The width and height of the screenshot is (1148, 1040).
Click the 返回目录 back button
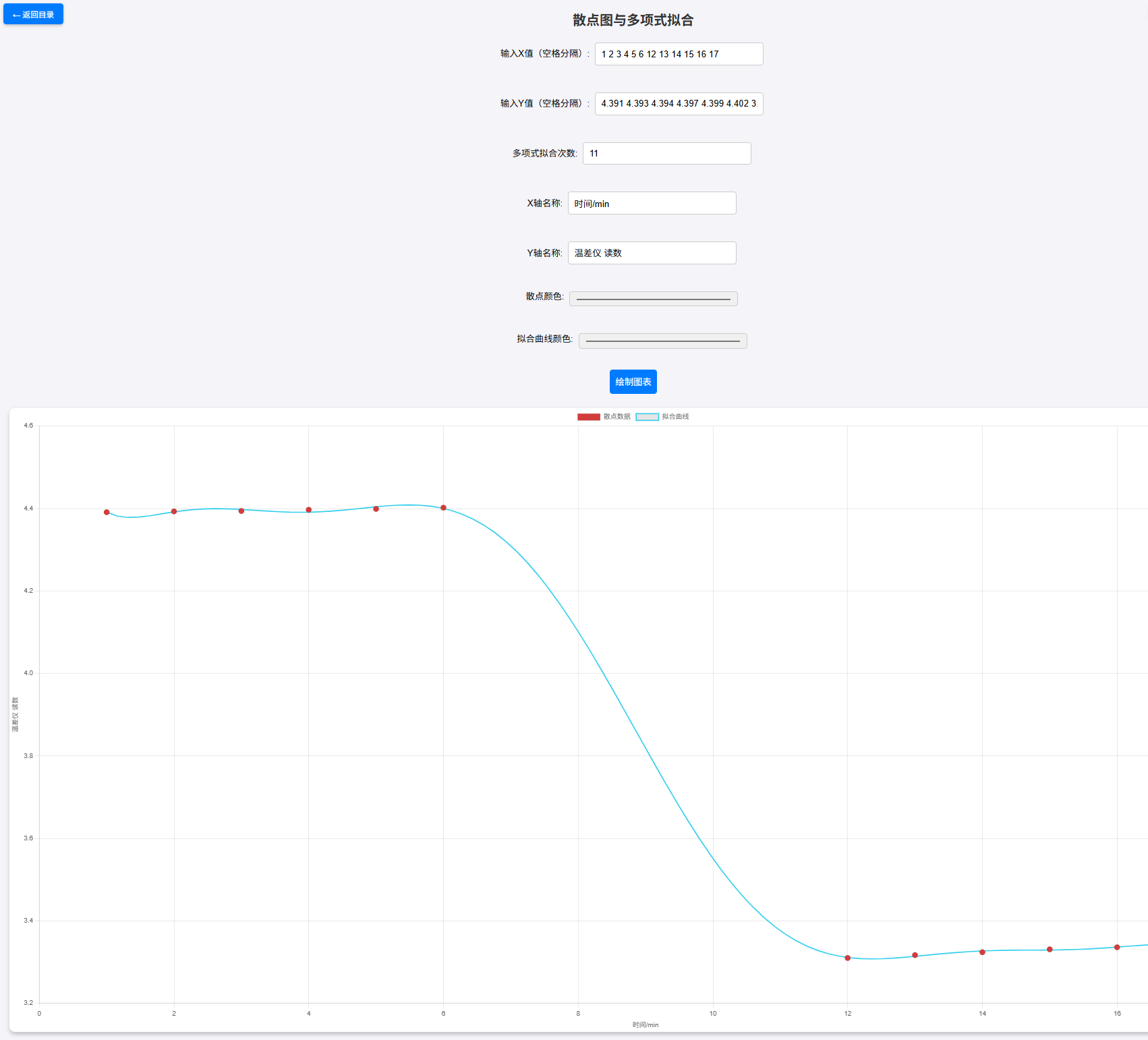point(33,14)
